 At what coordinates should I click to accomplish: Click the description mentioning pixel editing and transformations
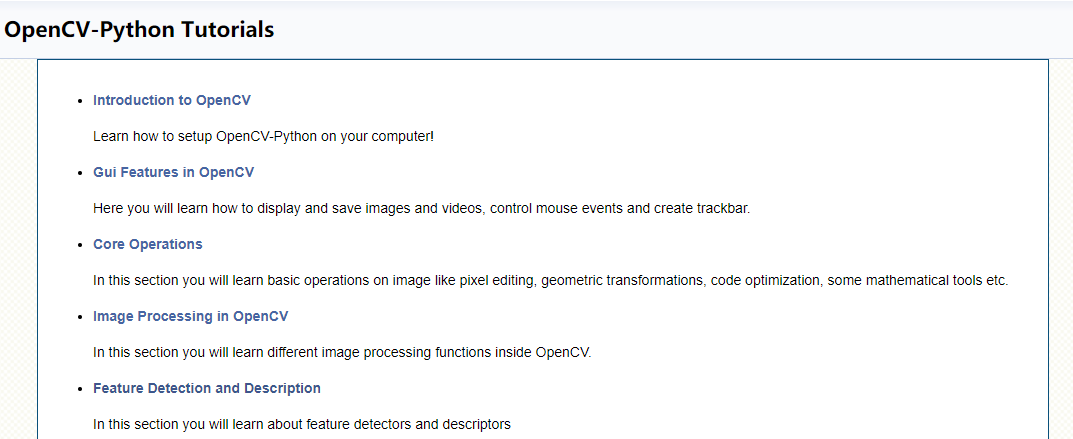(550, 280)
